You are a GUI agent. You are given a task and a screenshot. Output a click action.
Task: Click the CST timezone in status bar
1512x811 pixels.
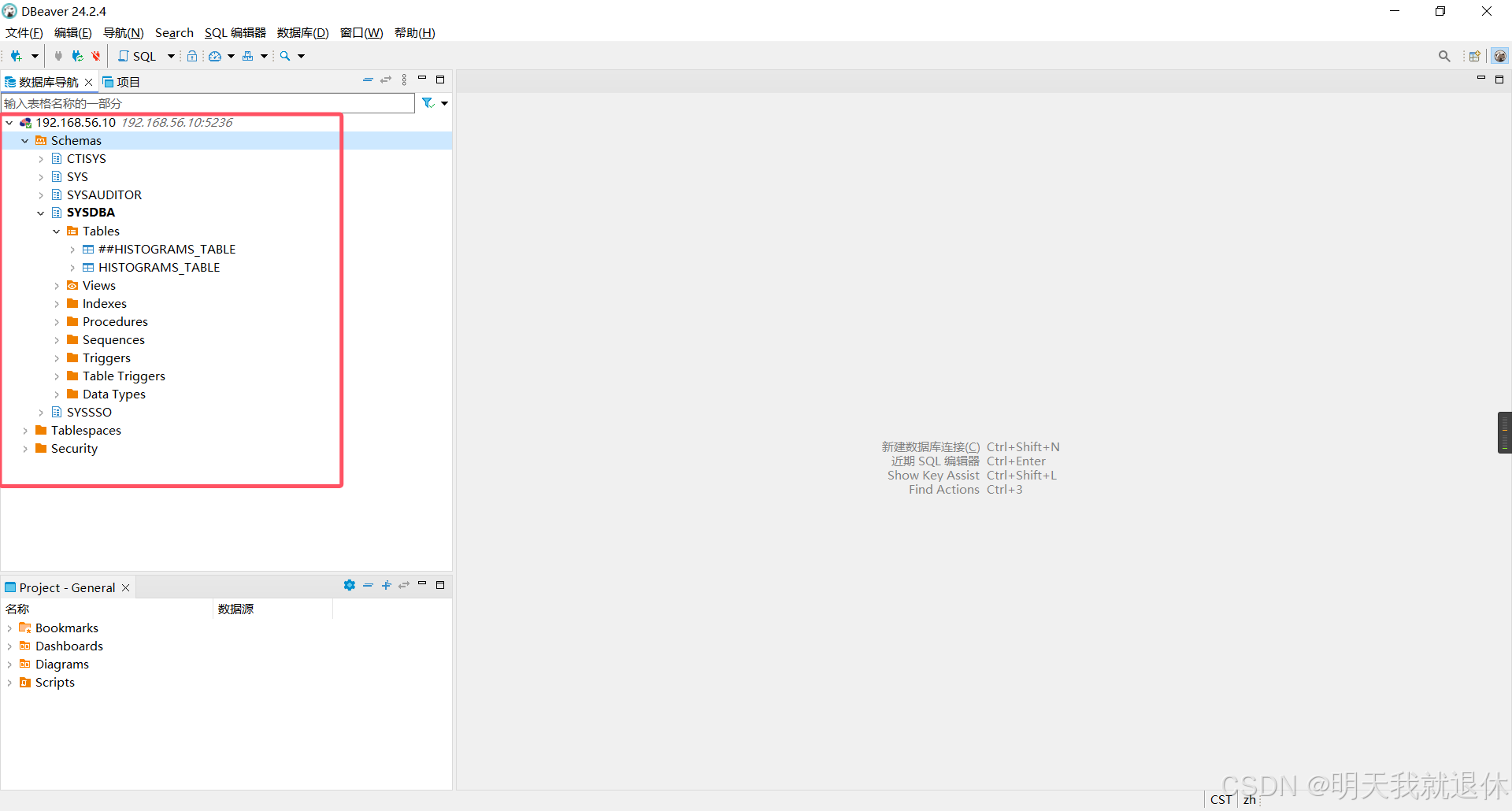pos(1221,799)
